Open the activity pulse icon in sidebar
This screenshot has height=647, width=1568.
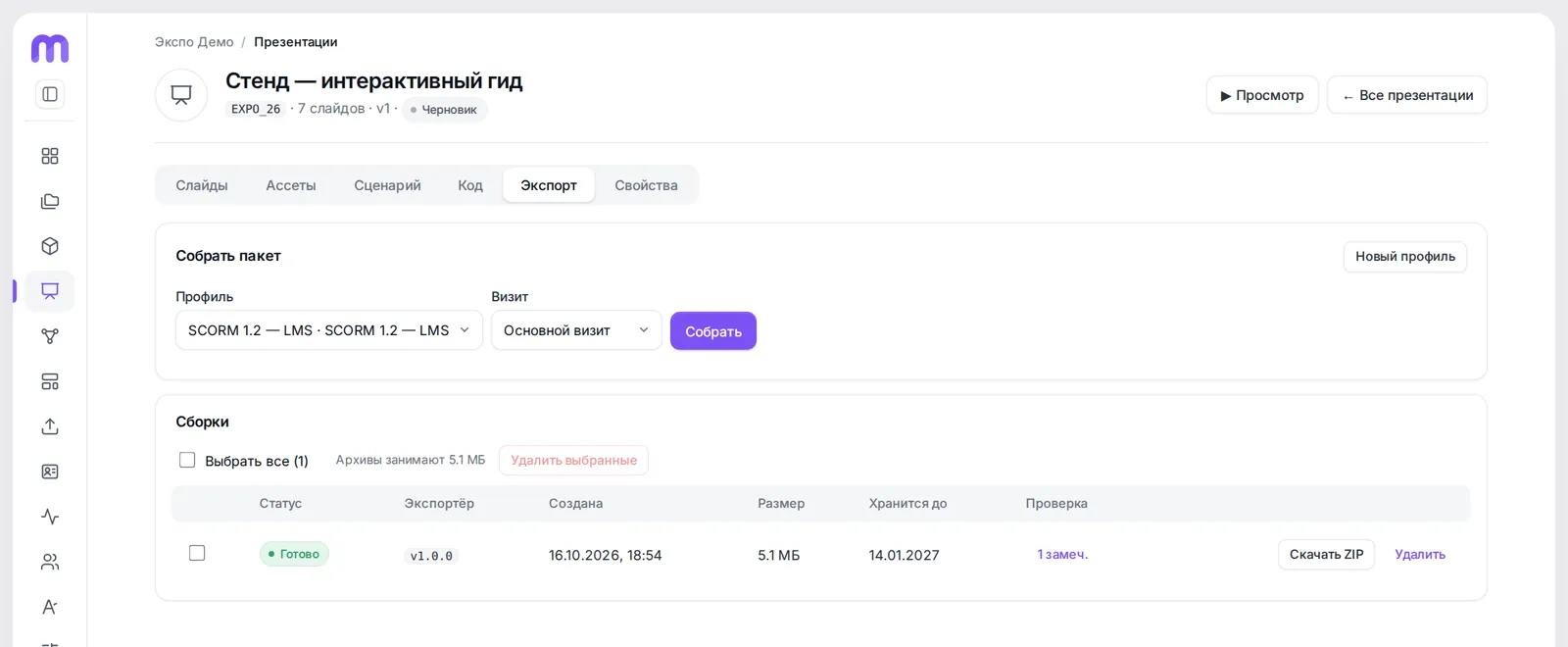pyautogui.click(x=50, y=517)
